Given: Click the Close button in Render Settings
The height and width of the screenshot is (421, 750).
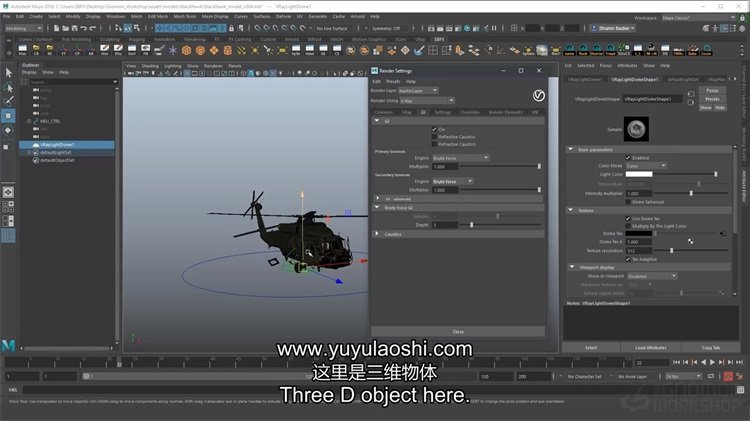Looking at the screenshot, I should pos(458,332).
